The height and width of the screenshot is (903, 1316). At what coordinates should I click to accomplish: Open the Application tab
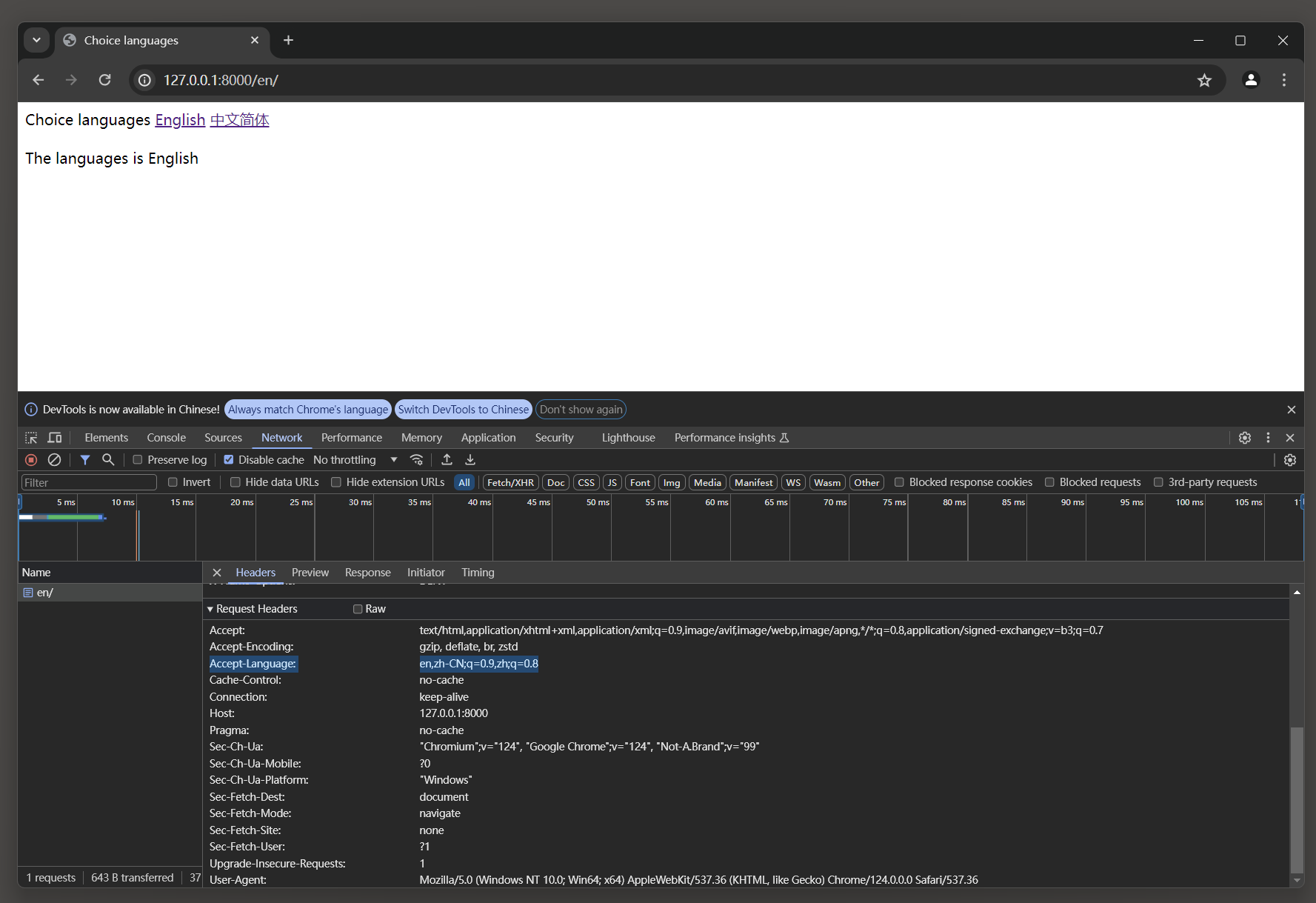(488, 438)
